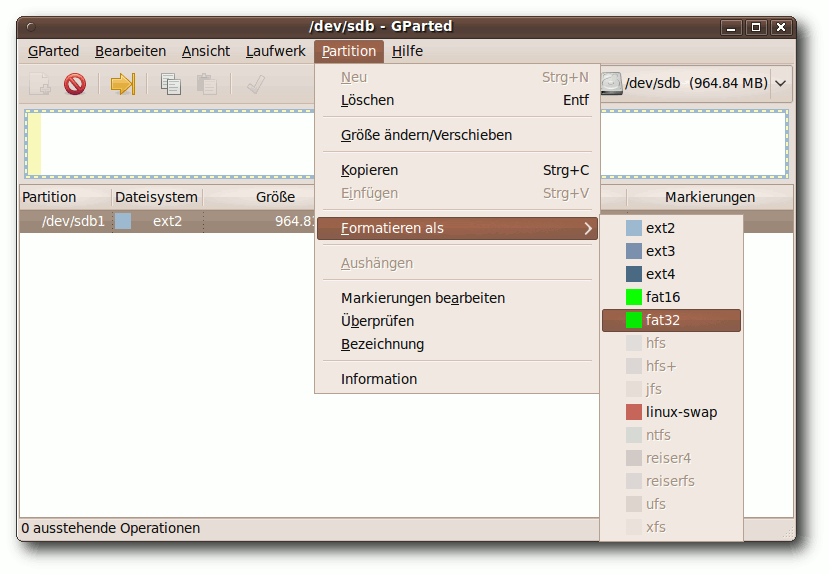Viewport: 829px width, 574px height.
Task: Click the red delete partition icon
Action: point(75,84)
